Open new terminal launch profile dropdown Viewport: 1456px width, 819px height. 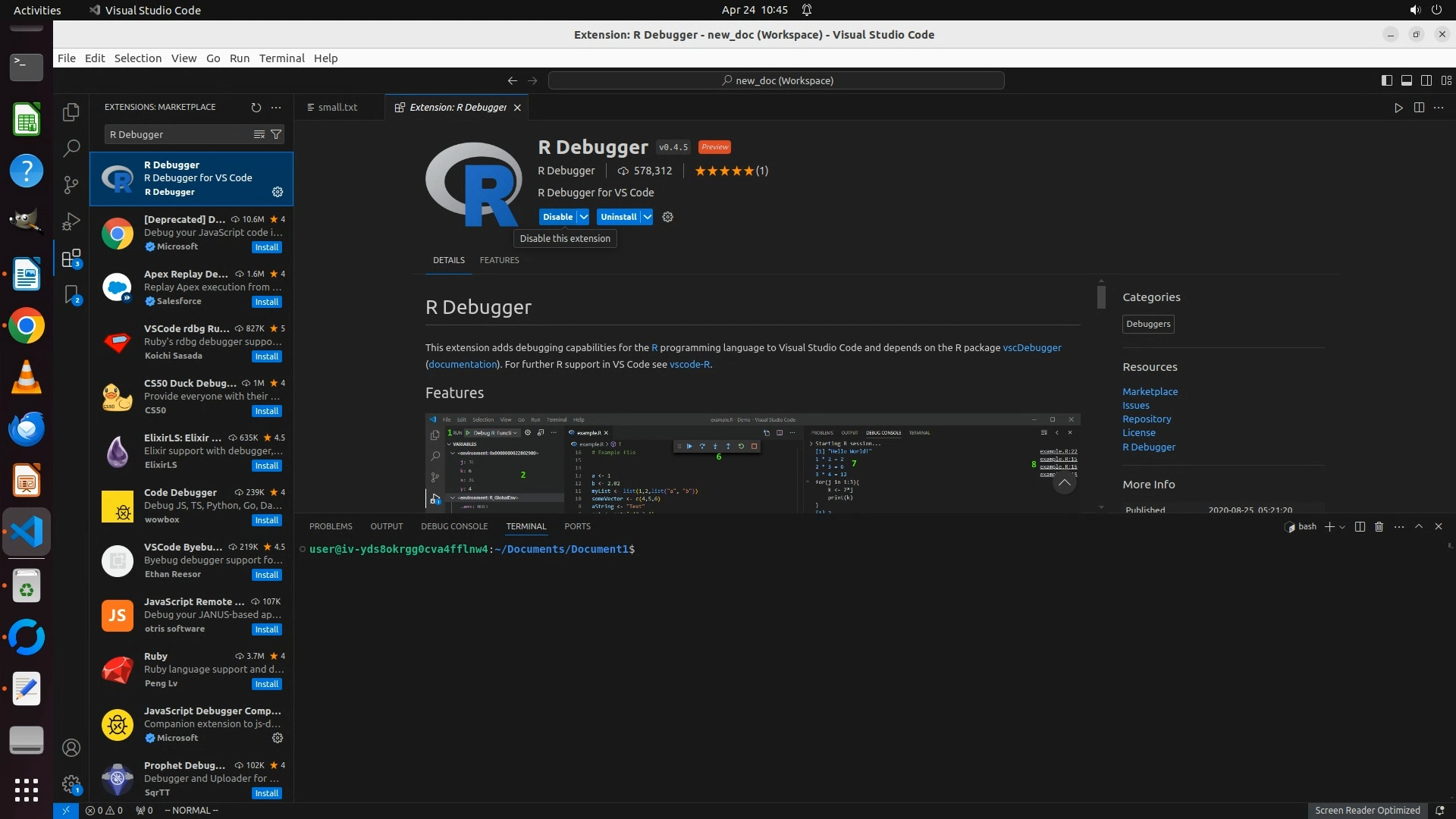[x=1342, y=527]
